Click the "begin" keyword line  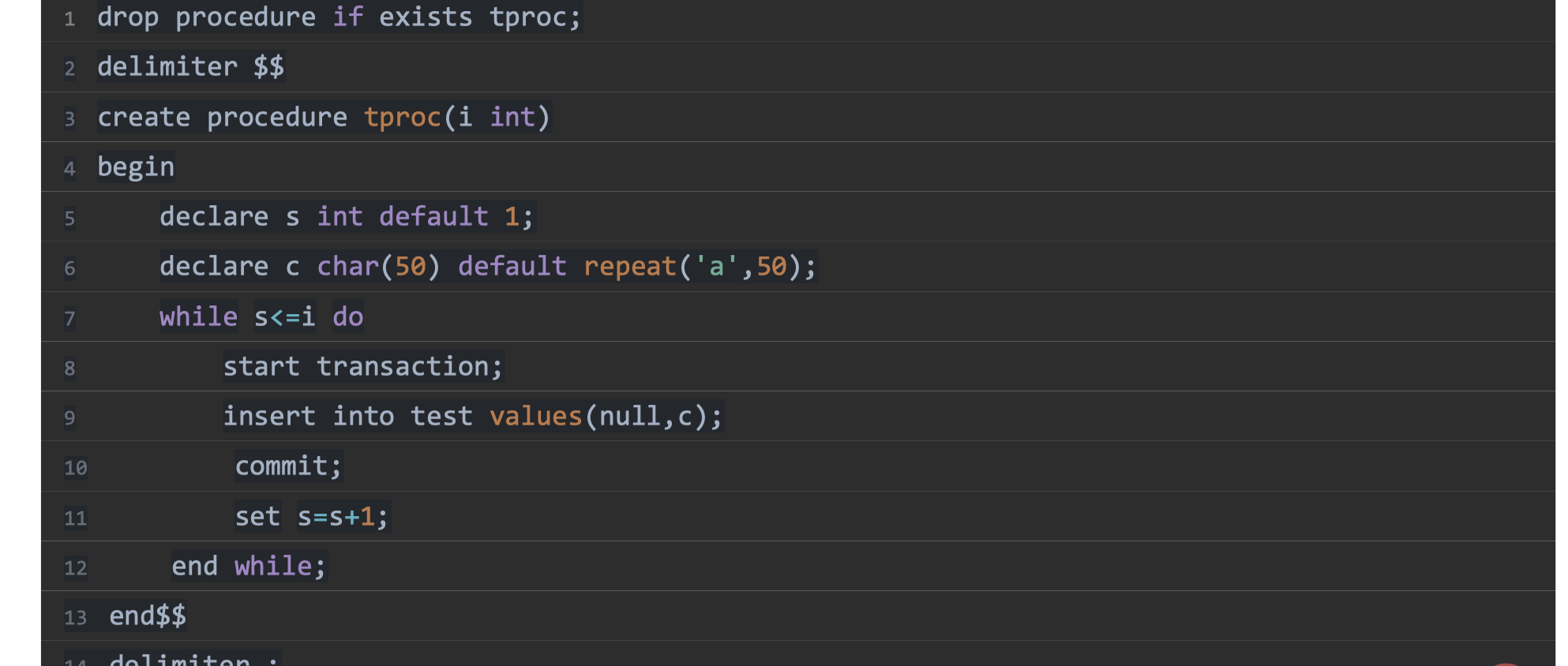point(136,167)
